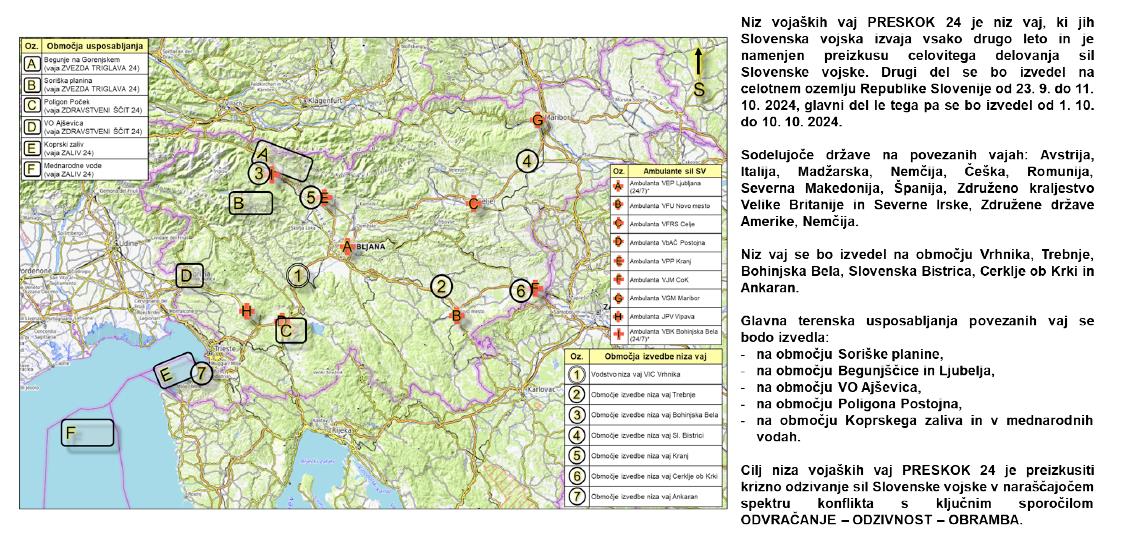Click legend cross for Ambulanta VFU Novo mesto
This screenshot has height=558, width=1121.
coord(618,205)
